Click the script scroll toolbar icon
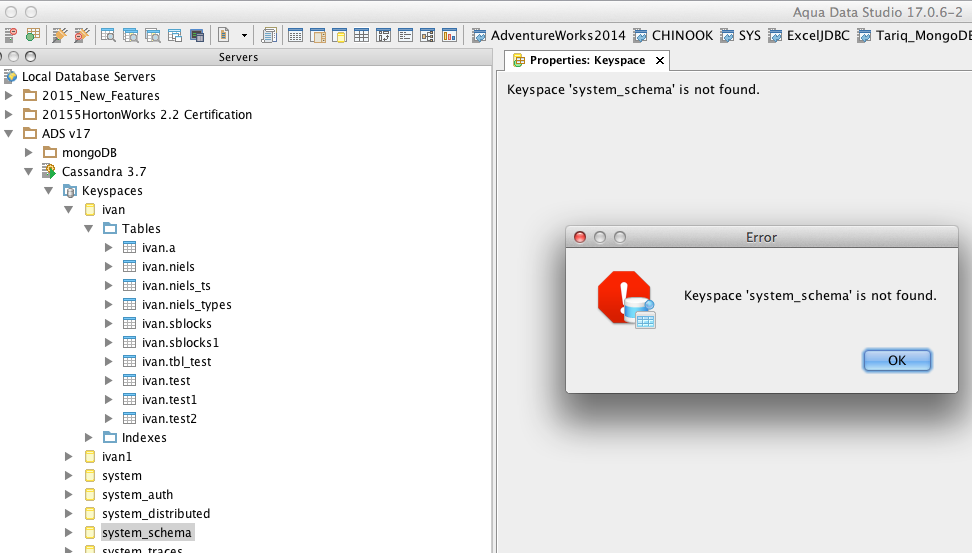The image size is (972, 553). click(269, 35)
